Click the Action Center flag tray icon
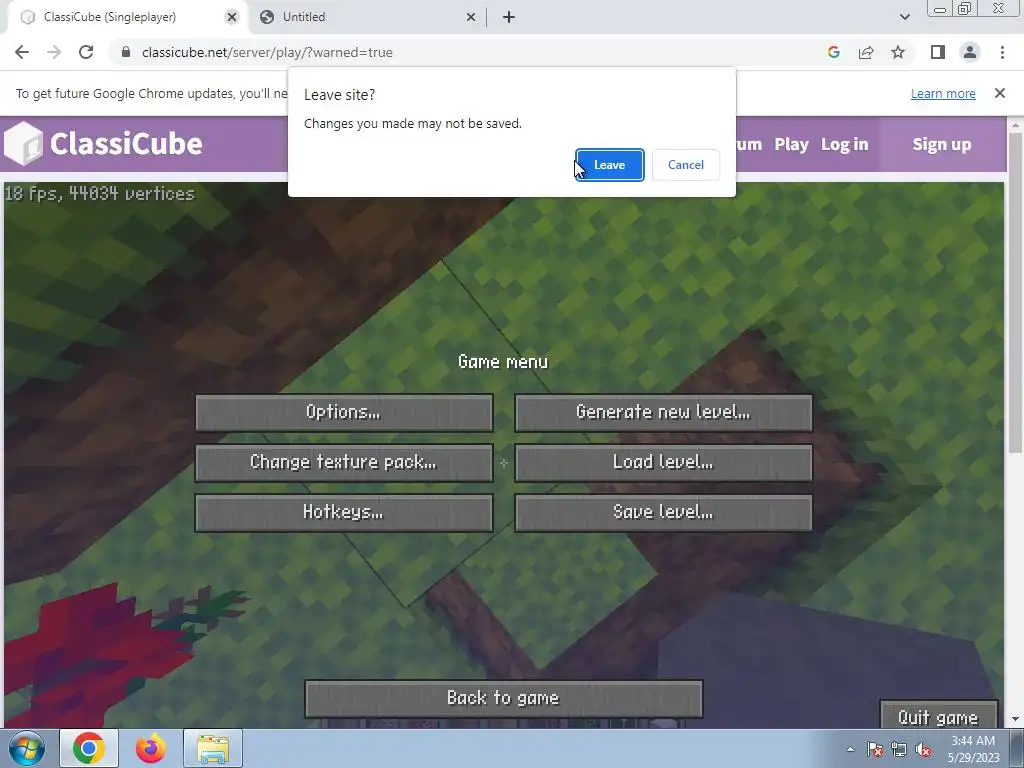The image size is (1024, 768). pos(875,749)
